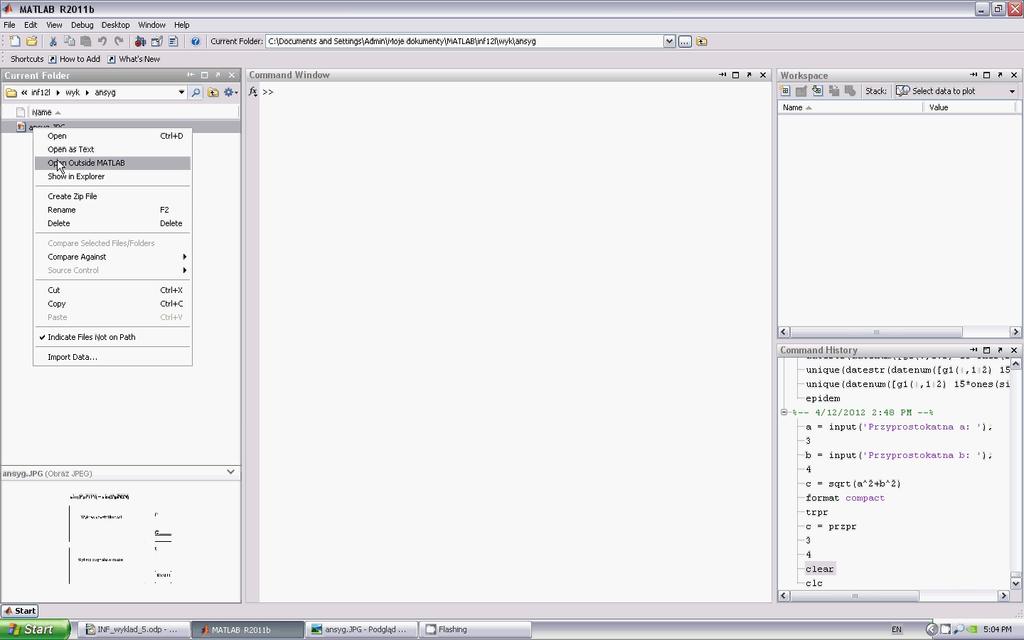The width and height of the screenshot is (1024, 640).
Task: Click the Value column header in Workspace
Action: pyautogui.click(x=971, y=108)
